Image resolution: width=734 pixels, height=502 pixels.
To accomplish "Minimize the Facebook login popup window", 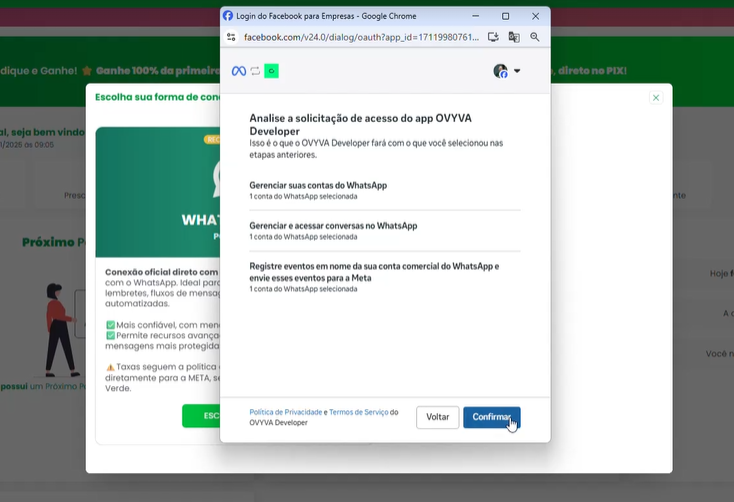I will click(x=475, y=16).
